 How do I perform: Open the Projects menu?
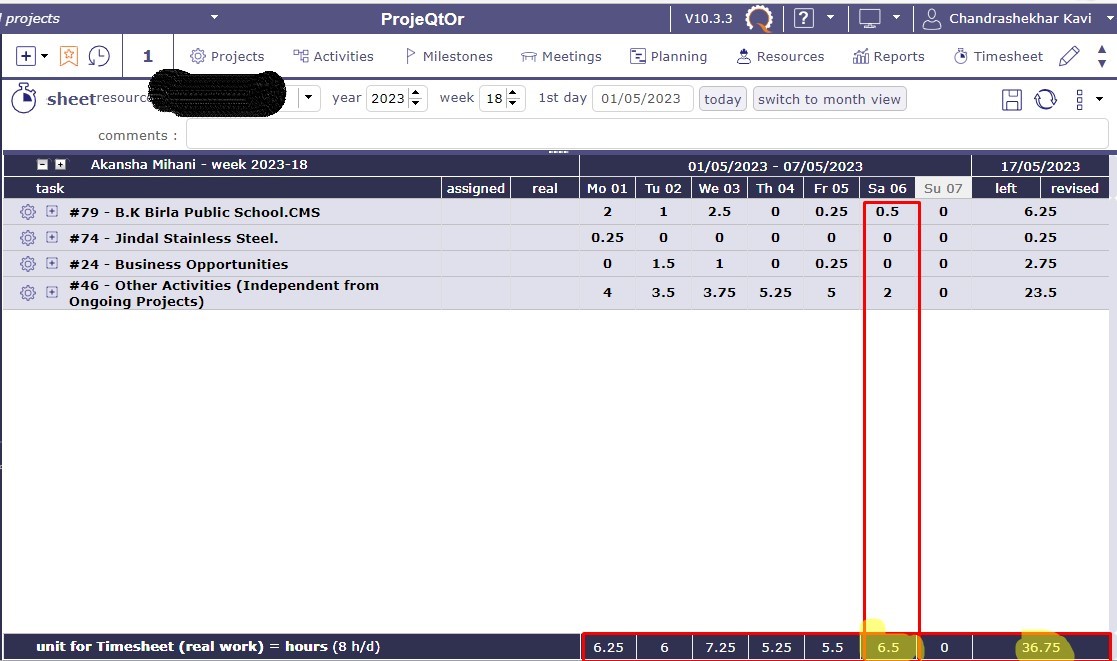227,56
